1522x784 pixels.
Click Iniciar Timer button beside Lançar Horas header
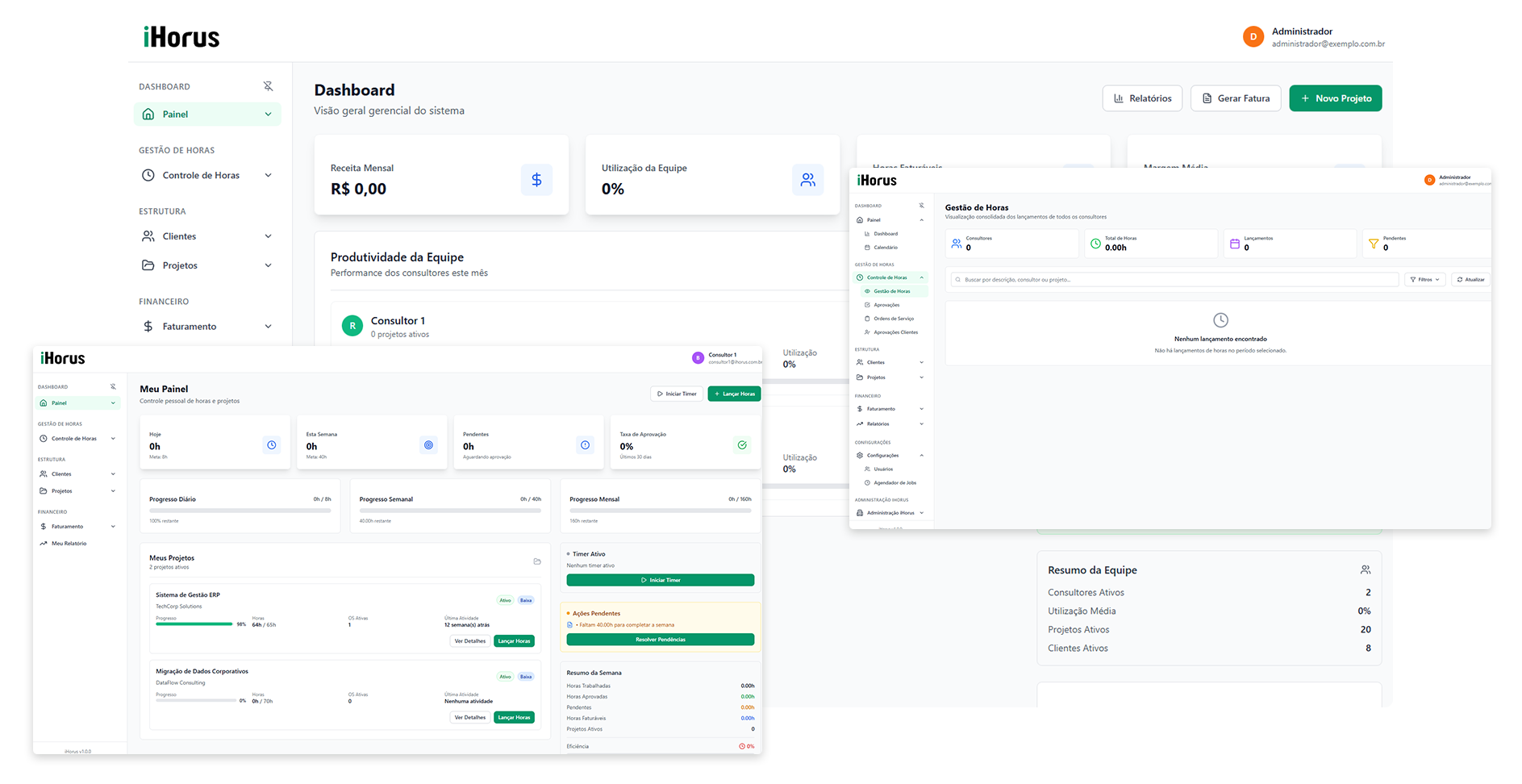[677, 394]
